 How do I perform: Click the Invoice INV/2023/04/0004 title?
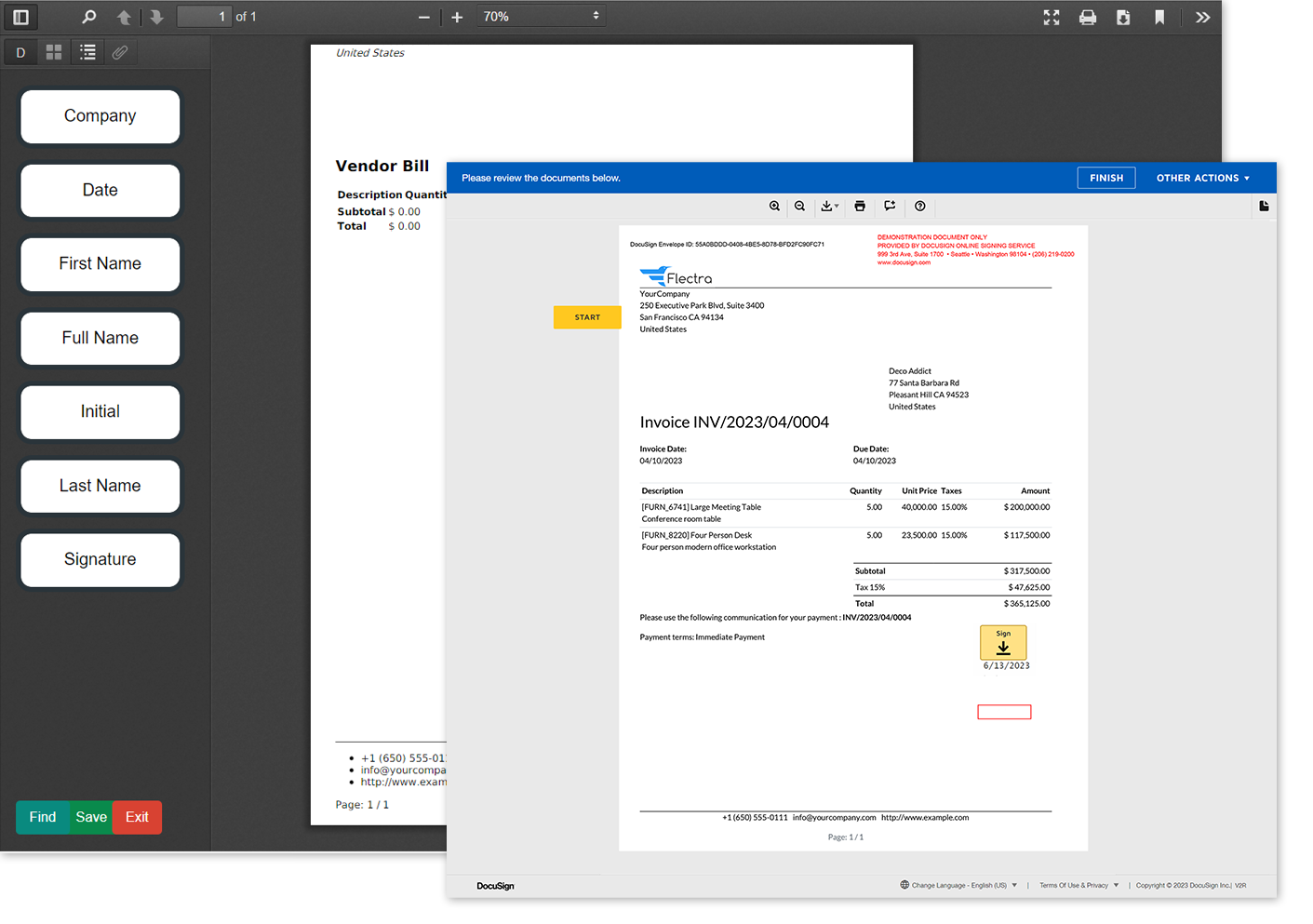tap(734, 422)
